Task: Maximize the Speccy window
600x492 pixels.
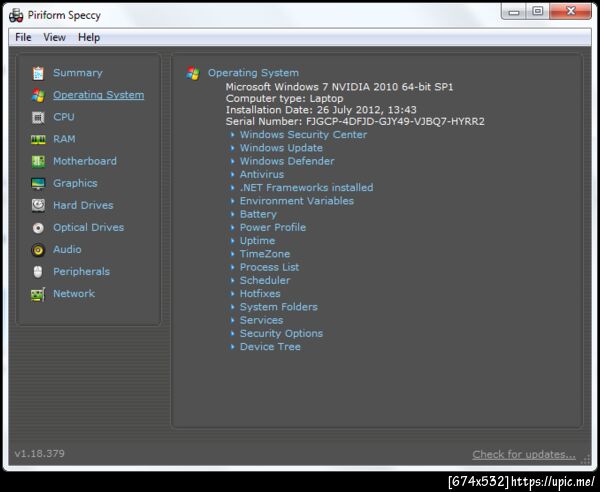Action: point(538,11)
